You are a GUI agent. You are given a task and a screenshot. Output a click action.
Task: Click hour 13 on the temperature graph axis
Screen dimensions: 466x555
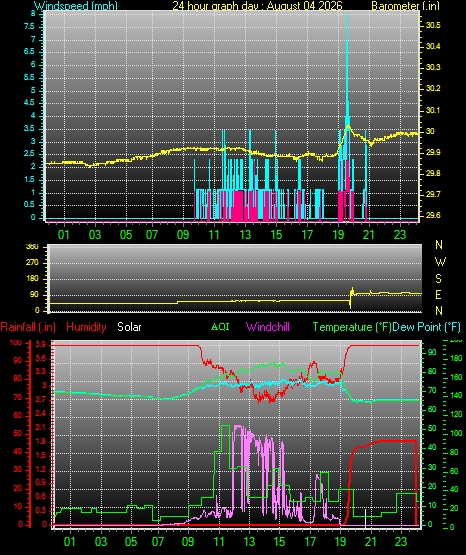249,542
